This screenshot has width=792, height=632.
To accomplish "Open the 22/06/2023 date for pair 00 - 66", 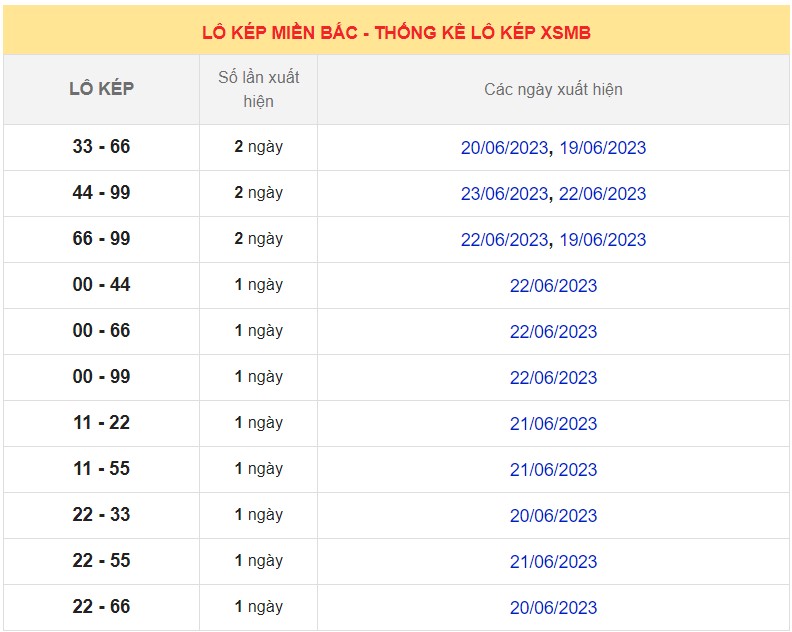I will 554,331.
